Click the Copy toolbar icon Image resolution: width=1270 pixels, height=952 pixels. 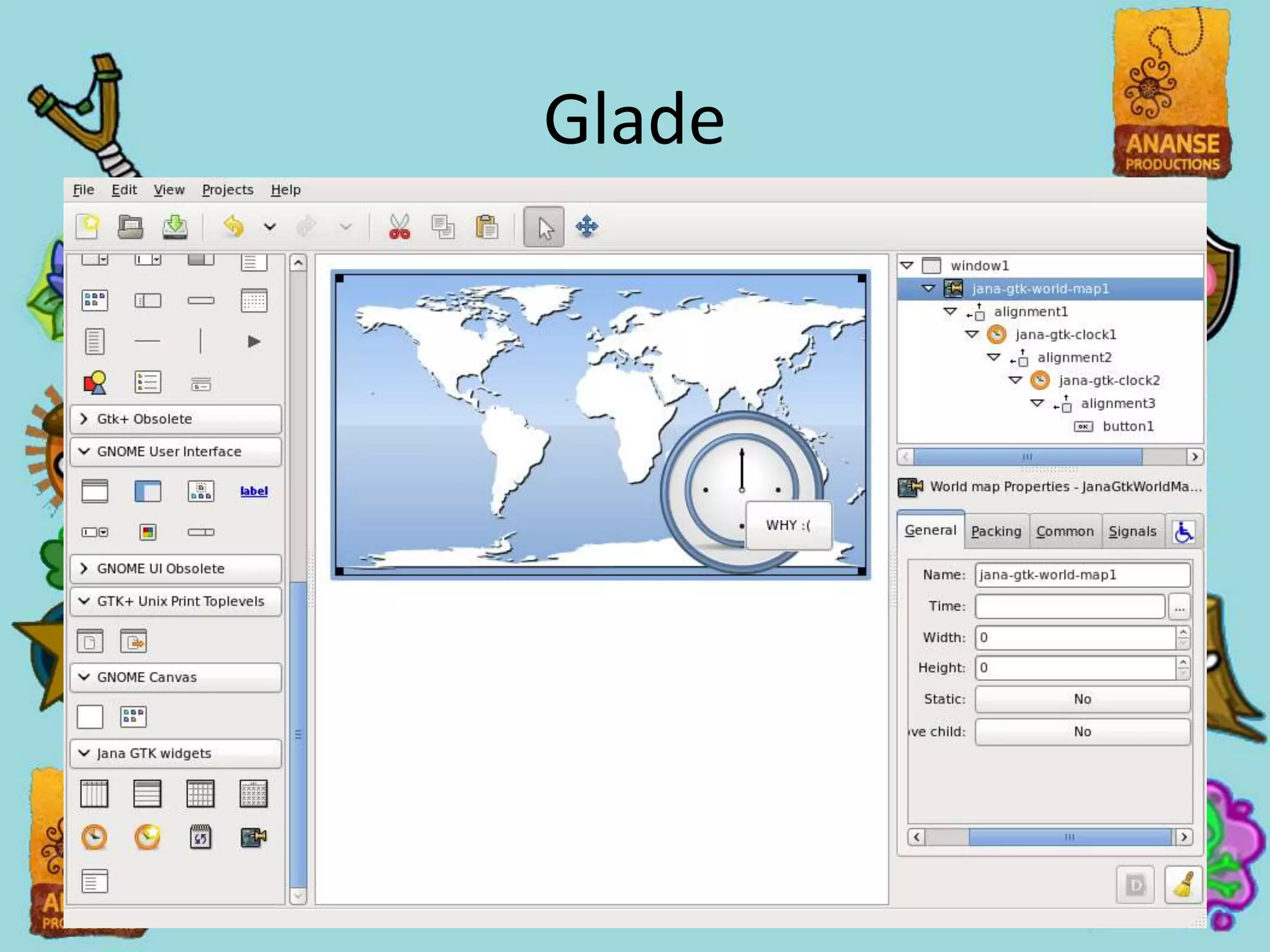pyautogui.click(x=443, y=227)
